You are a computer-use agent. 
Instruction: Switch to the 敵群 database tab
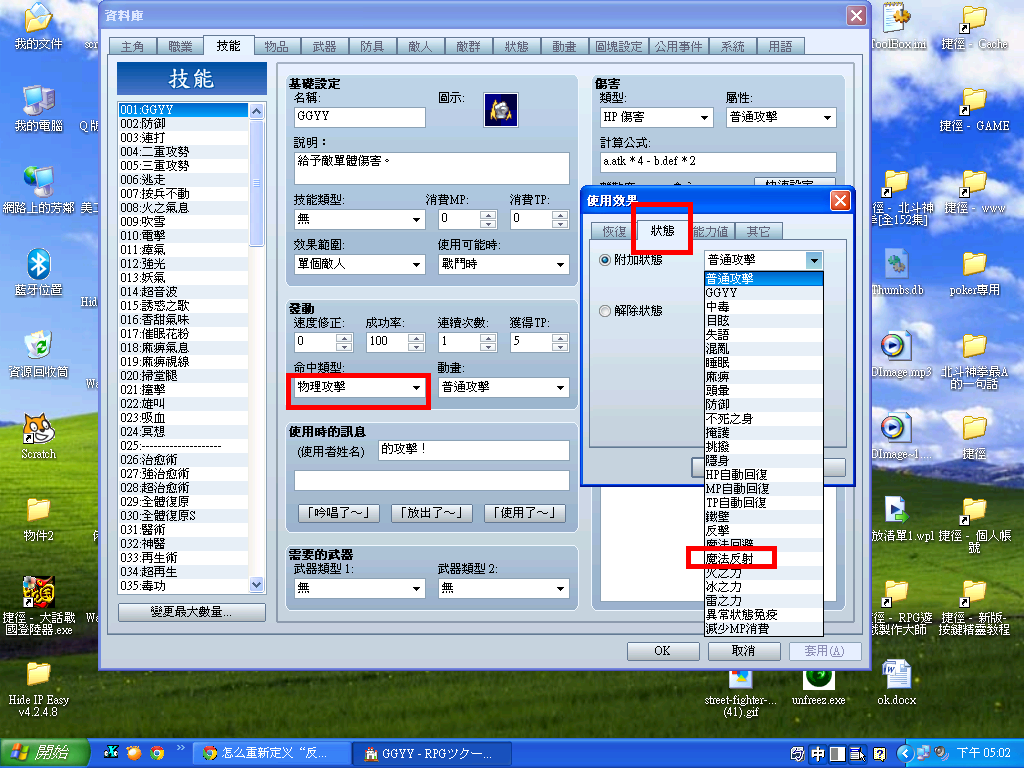tap(468, 47)
